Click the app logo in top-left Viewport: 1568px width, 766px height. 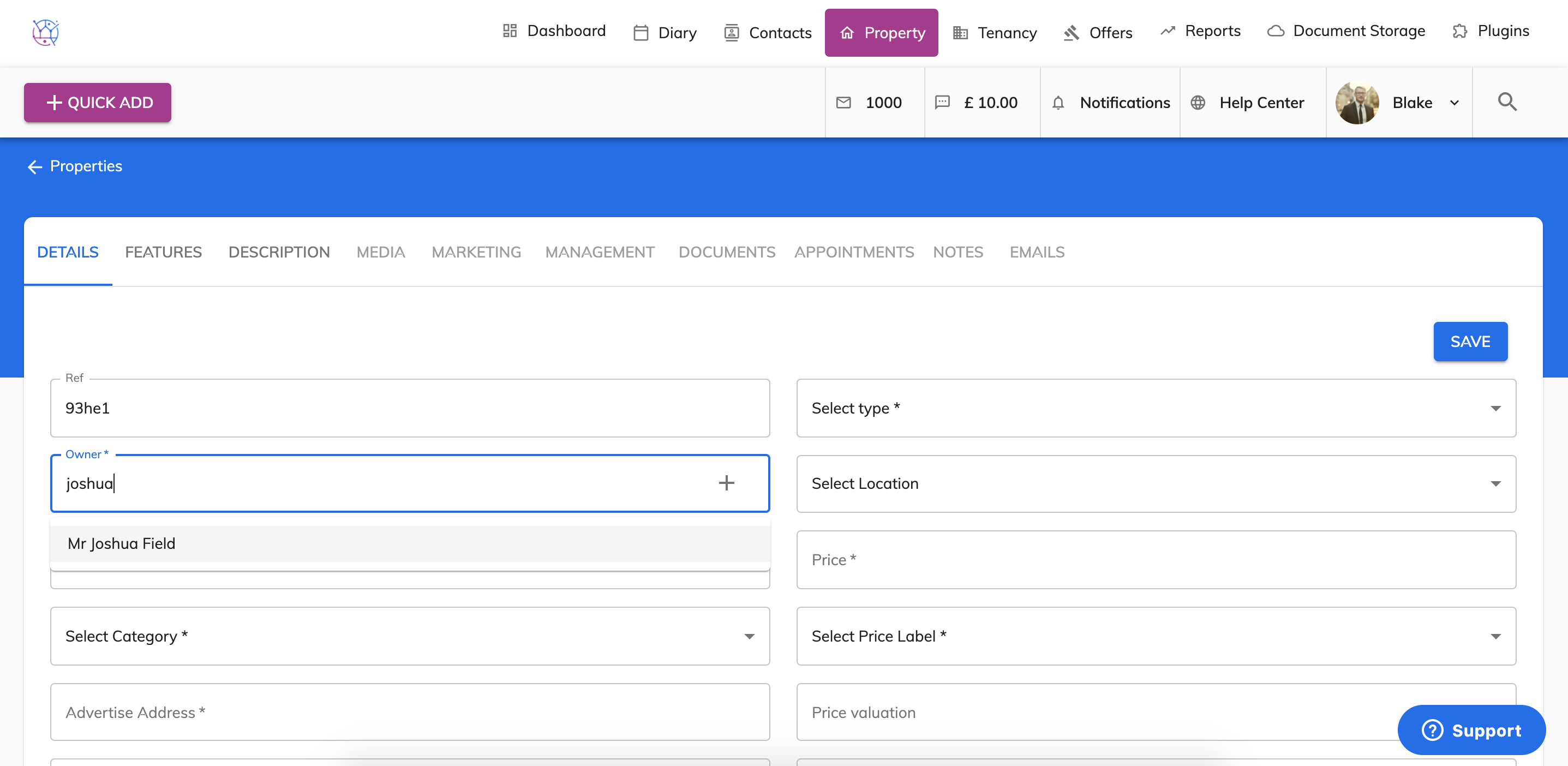(x=46, y=32)
